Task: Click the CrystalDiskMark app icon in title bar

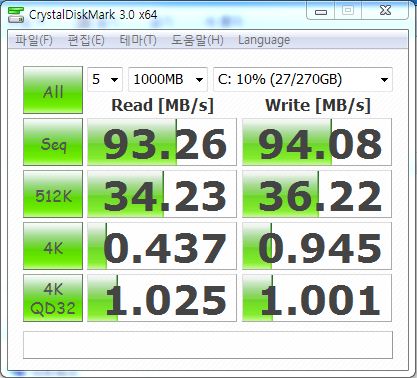Action: (x=16, y=15)
